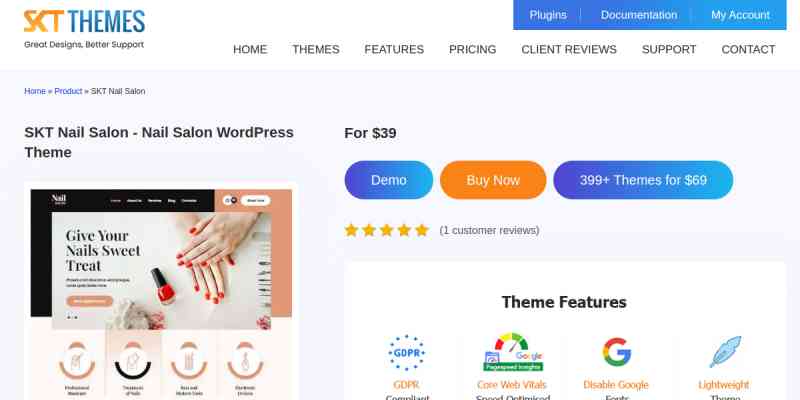
Task: Select Features in navigation menu
Action: point(394,49)
